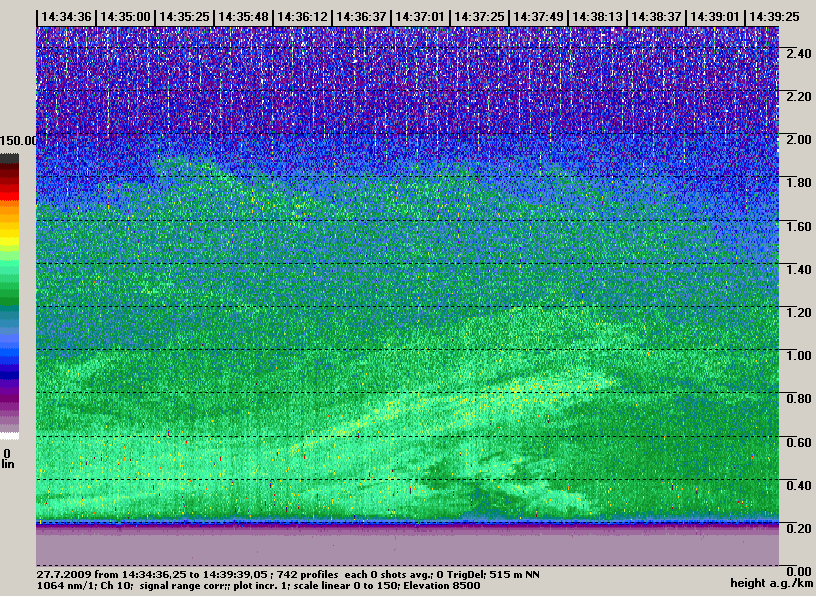Select the 0.40 height axis label
This screenshot has width=816, height=597.
pos(798,486)
